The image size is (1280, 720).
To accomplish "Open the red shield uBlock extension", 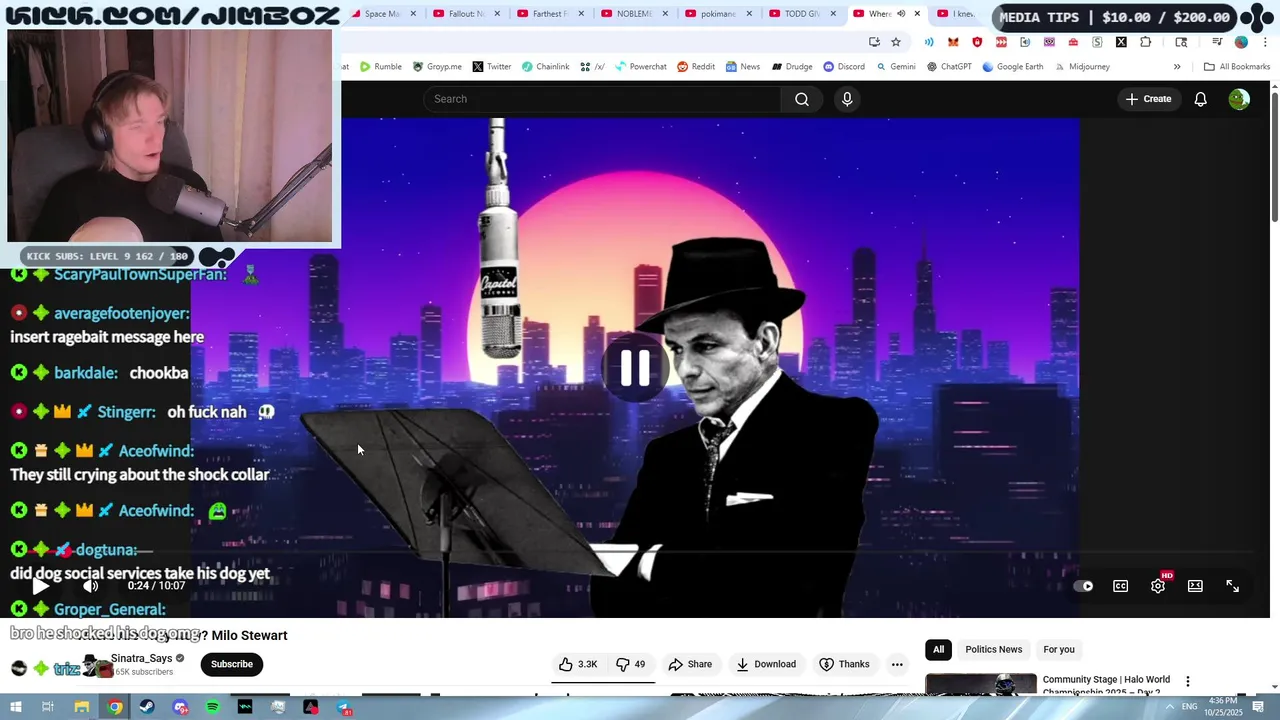I will 977,42.
